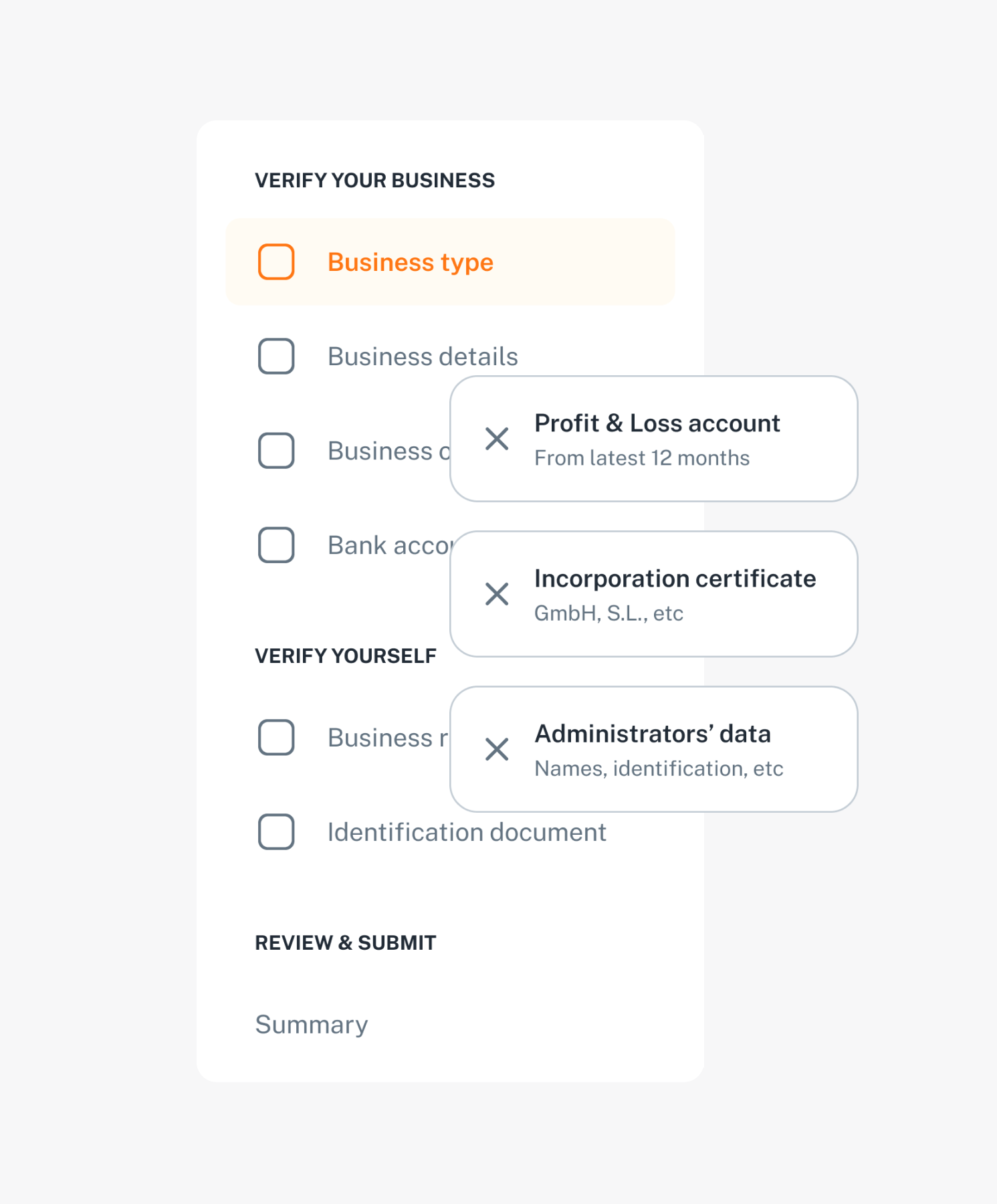Dismiss the Profit & Loss account card
This screenshot has height=1204, width=997.
497,439
